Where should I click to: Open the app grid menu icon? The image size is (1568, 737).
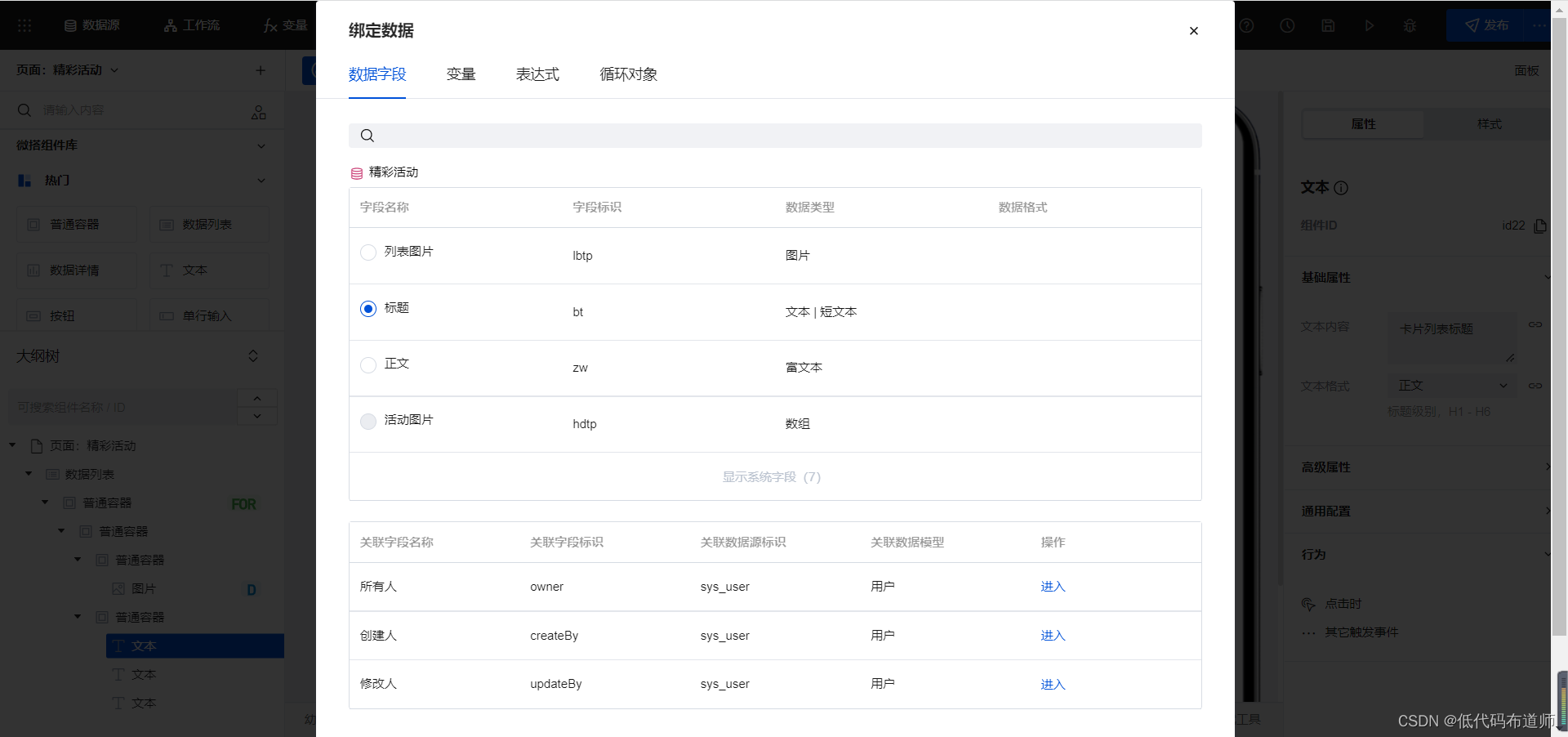pos(24,25)
